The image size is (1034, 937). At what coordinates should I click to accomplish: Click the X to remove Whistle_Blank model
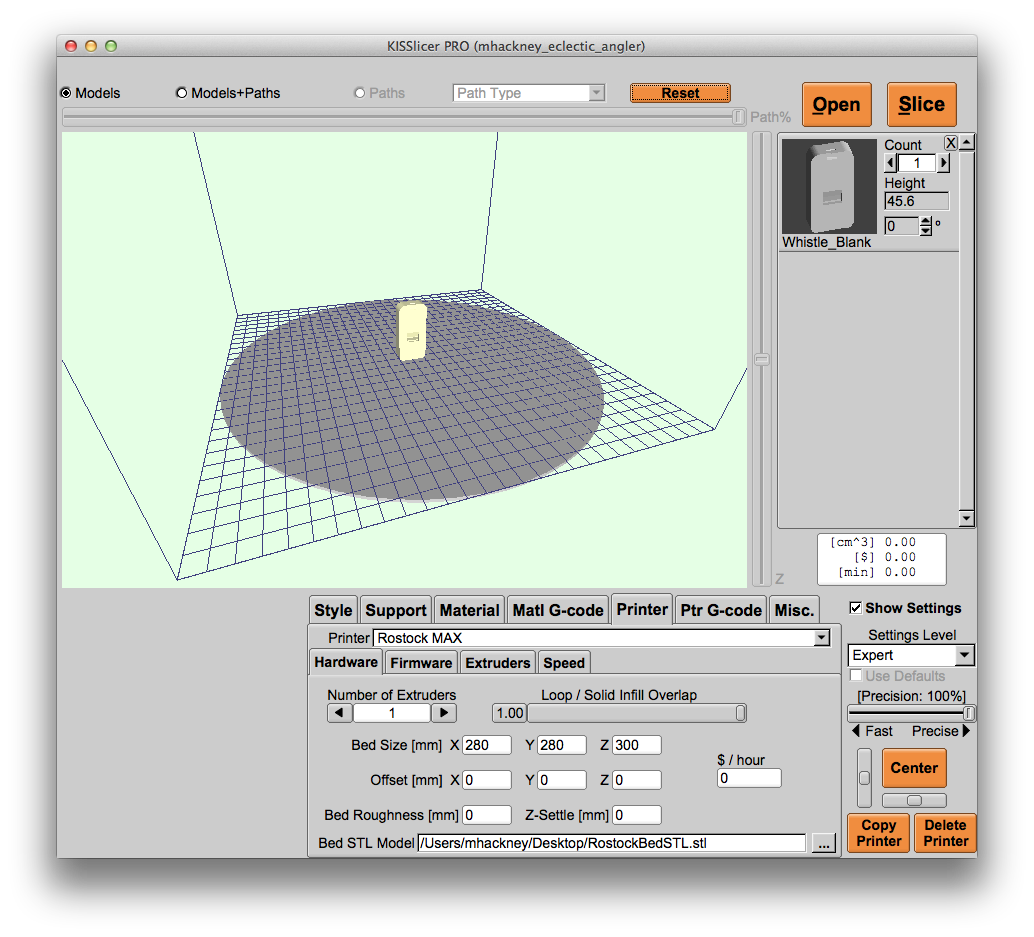pos(951,143)
